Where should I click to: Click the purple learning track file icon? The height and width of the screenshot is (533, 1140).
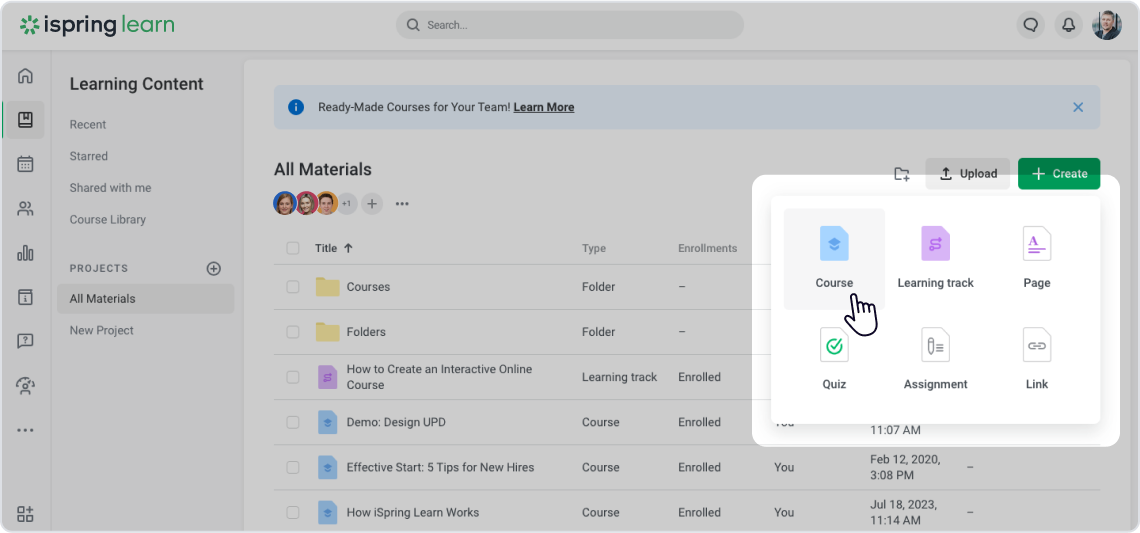click(x=328, y=377)
